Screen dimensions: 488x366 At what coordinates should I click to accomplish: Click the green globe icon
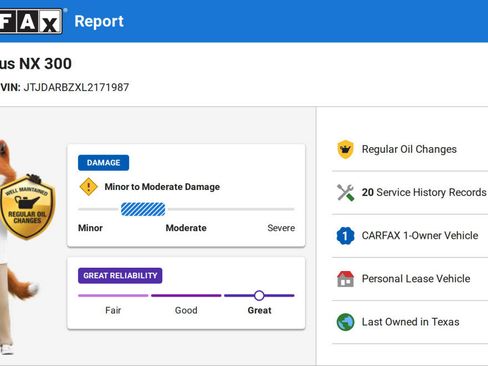(x=345, y=322)
